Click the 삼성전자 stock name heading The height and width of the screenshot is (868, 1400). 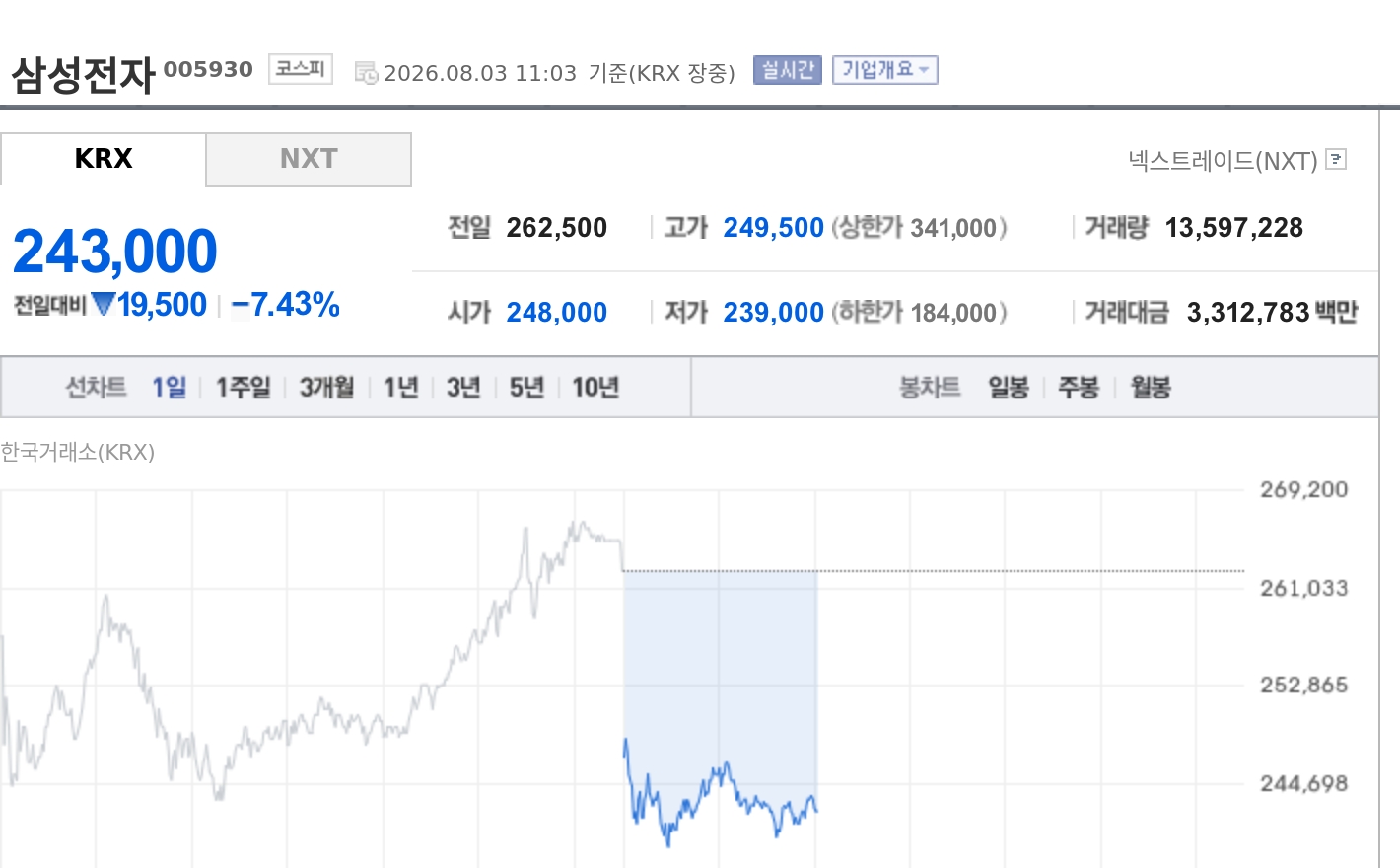(84, 74)
